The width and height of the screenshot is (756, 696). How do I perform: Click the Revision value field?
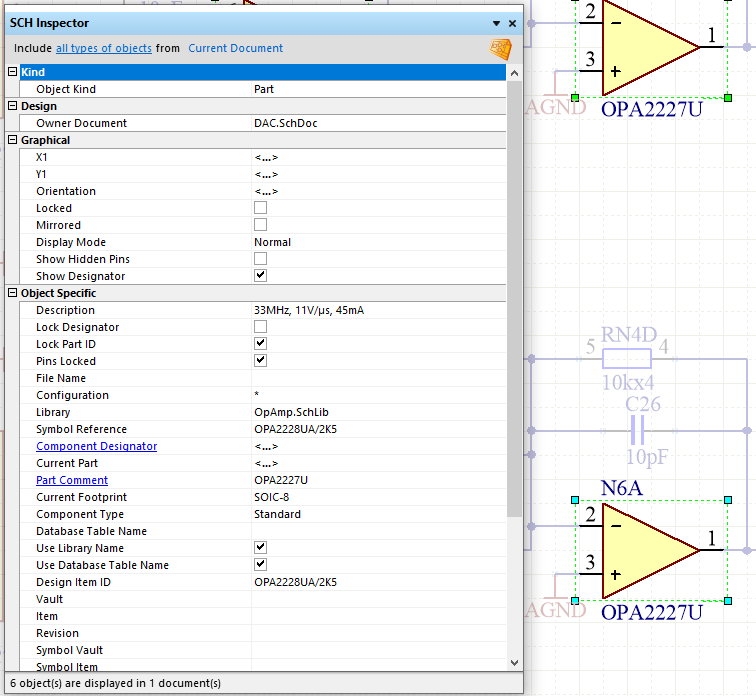378,633
